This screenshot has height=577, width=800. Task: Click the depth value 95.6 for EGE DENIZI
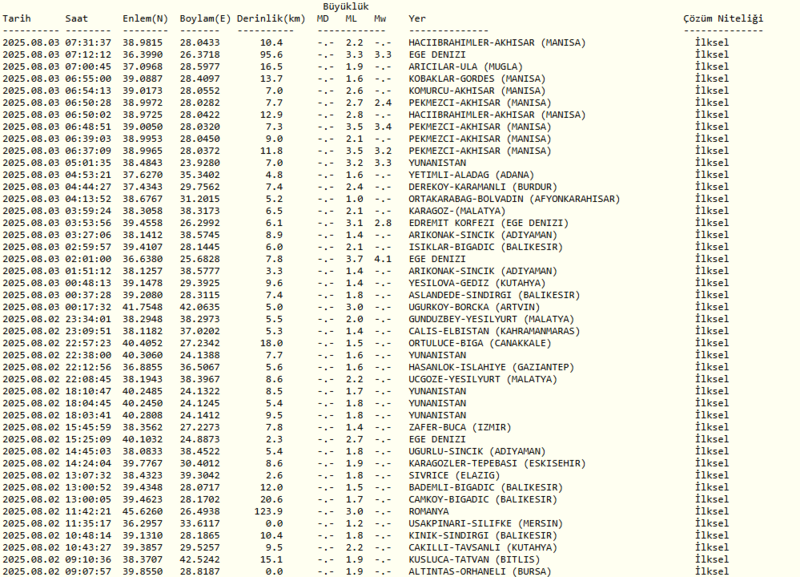pos(271,55)
